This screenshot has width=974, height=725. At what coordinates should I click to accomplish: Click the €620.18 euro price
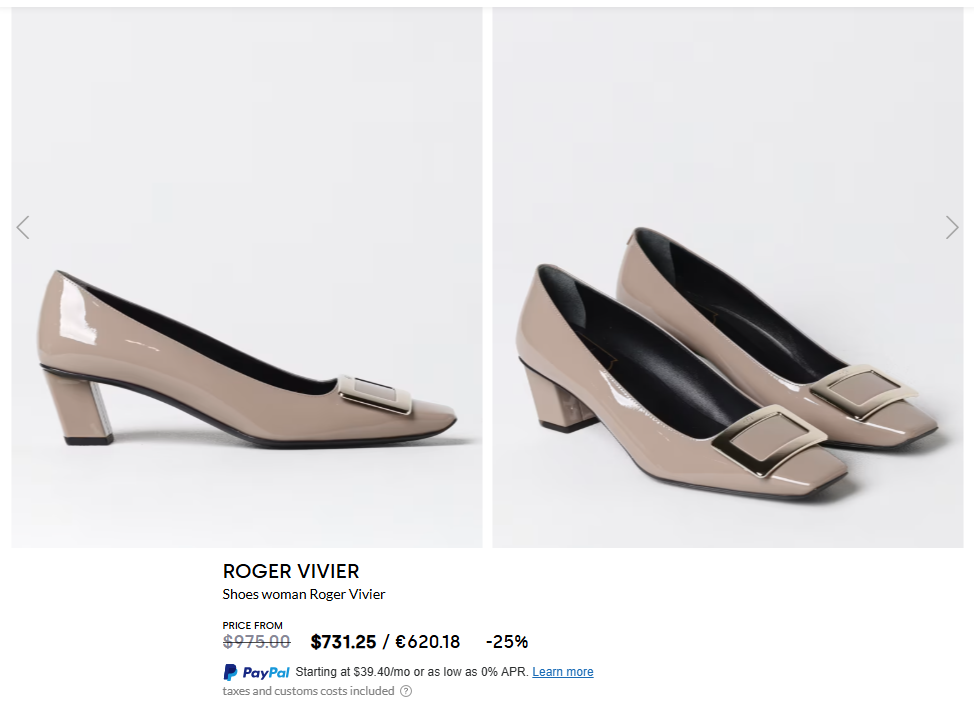[x=428, y=642]
